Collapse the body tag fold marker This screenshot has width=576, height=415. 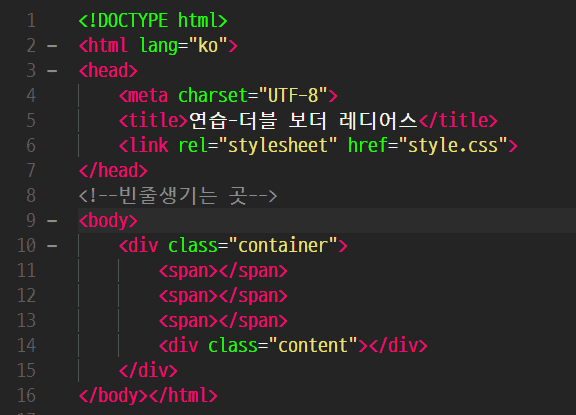[52, 221]
